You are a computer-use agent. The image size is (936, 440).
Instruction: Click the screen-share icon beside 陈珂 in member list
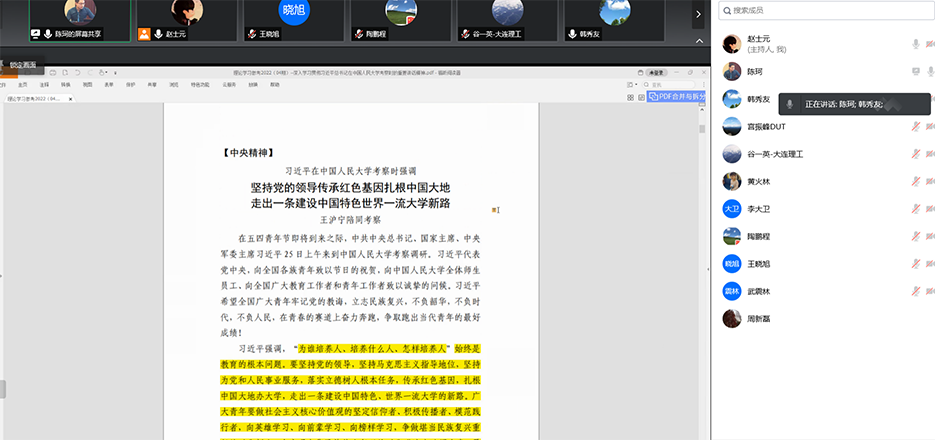tap(916, 72)
